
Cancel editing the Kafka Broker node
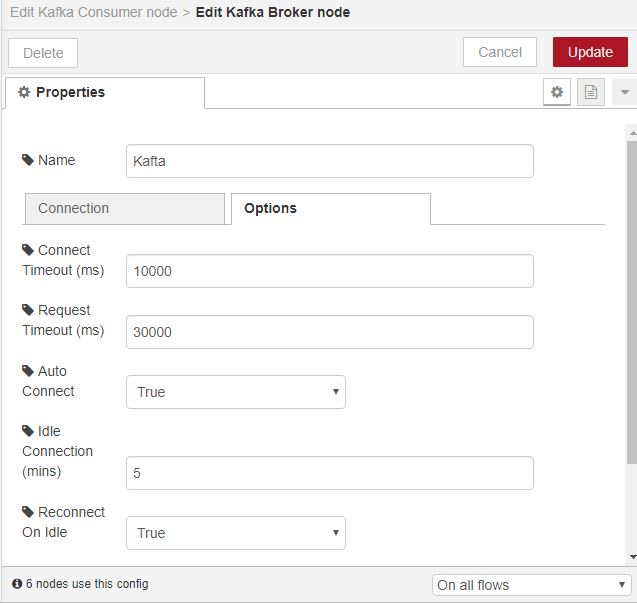500,52
